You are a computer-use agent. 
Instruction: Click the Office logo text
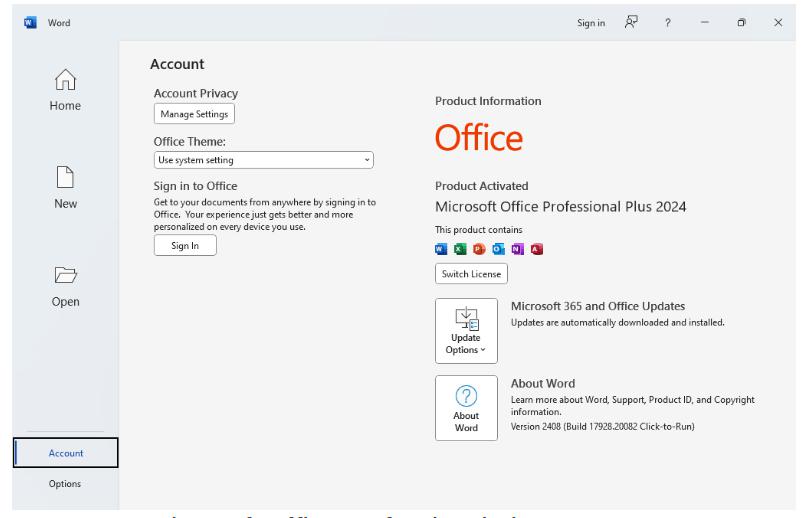pyautogui.click(x=479, y=138)
